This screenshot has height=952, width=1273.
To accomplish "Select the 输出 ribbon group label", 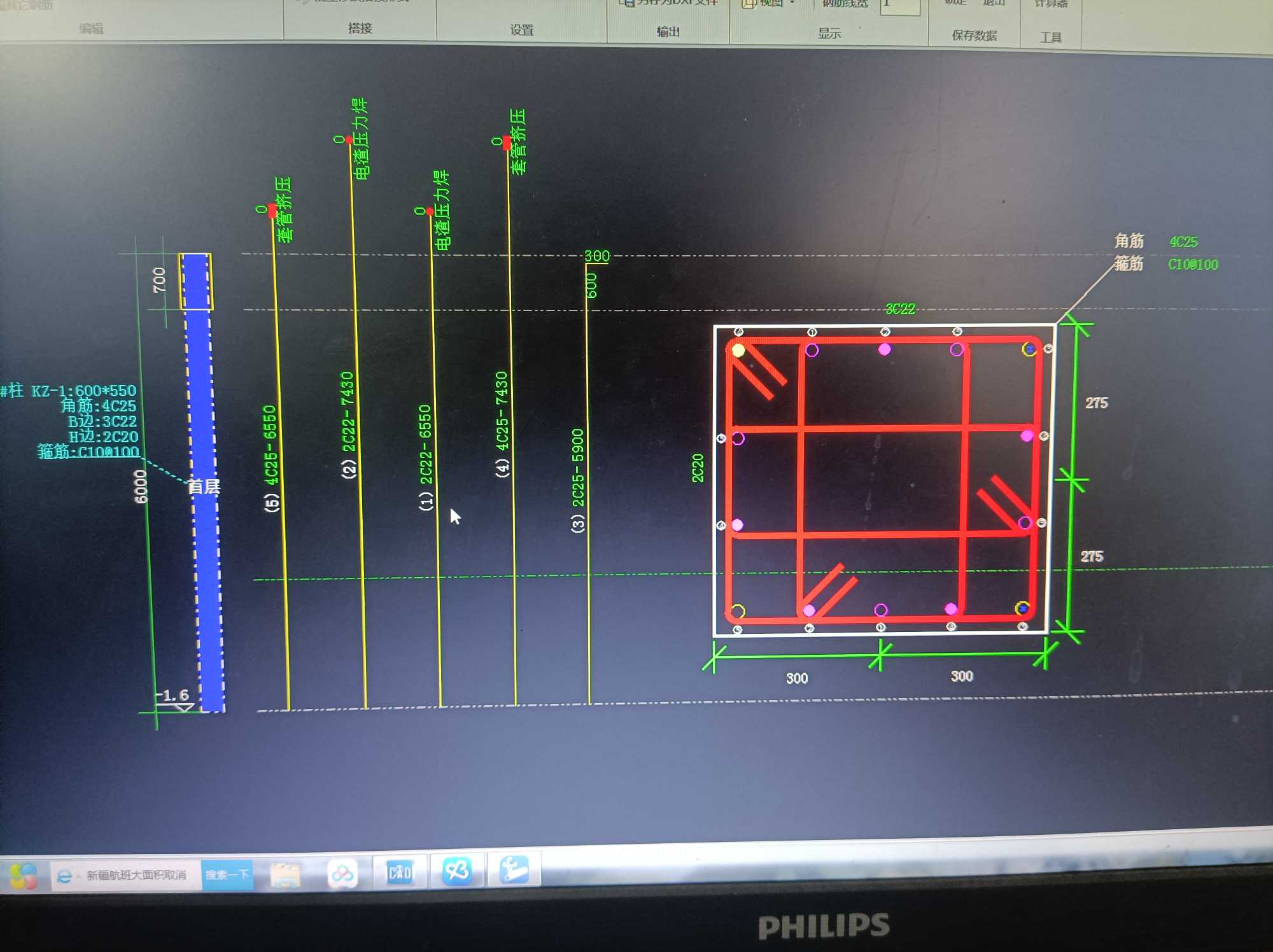I will click(668, 31).
